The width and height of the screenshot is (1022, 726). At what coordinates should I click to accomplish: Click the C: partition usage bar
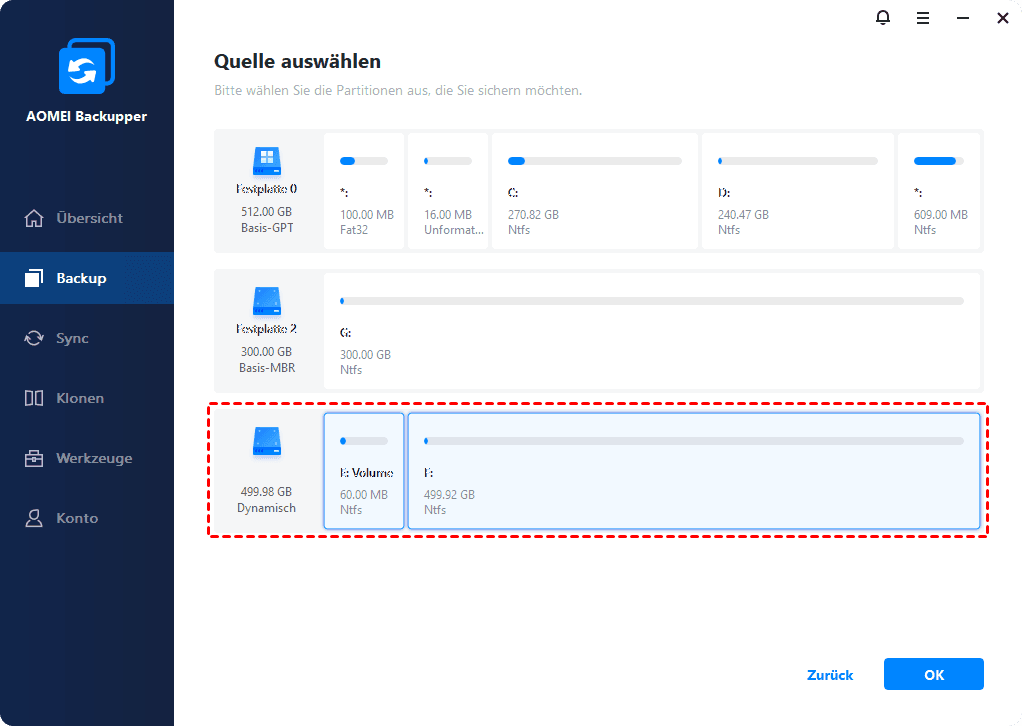tap(594, 161)
